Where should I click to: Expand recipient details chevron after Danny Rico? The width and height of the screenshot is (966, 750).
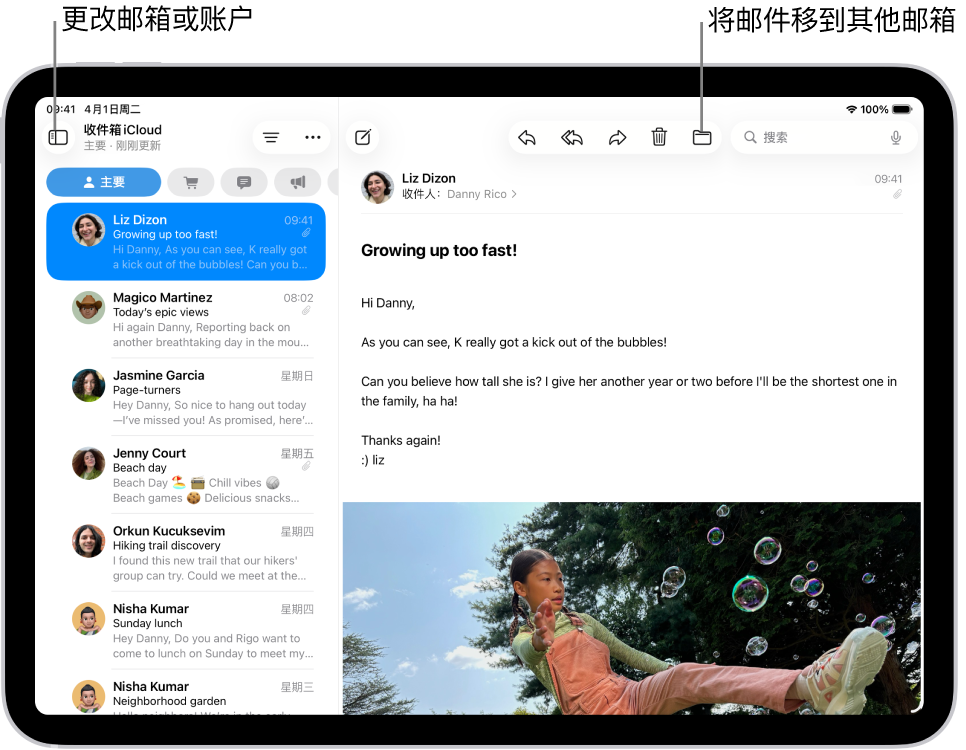click(x=514, y=194)
